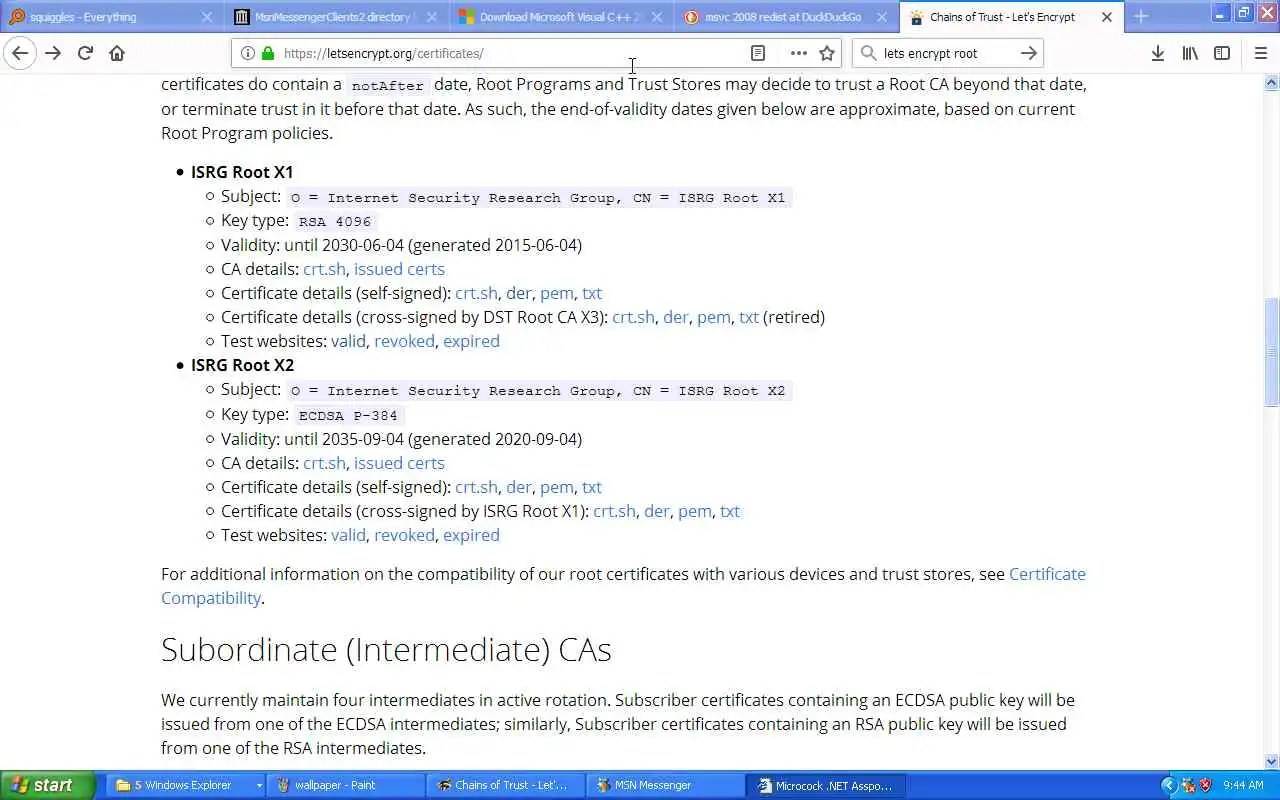Follow the Certificate Compatibility link
Image resolution: width=1280 pixels, height=800 pixels.
(623, 586)
